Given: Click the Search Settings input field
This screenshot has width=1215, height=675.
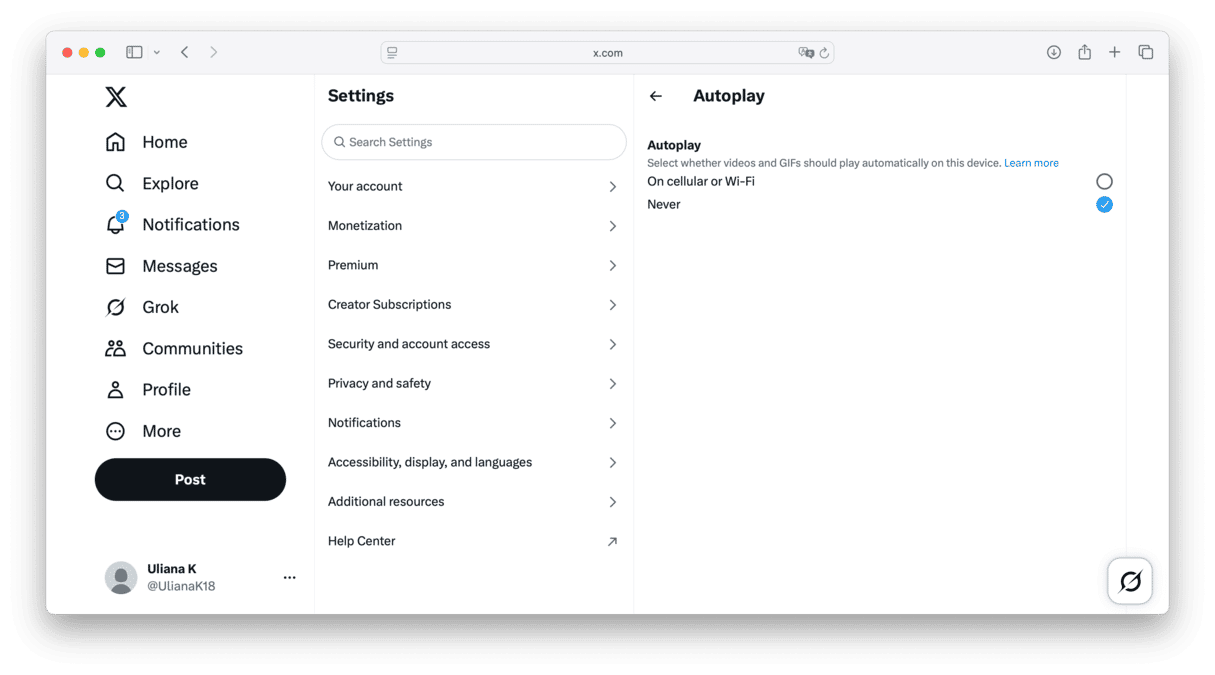Looking at the screenshot, I should (474, 142).
